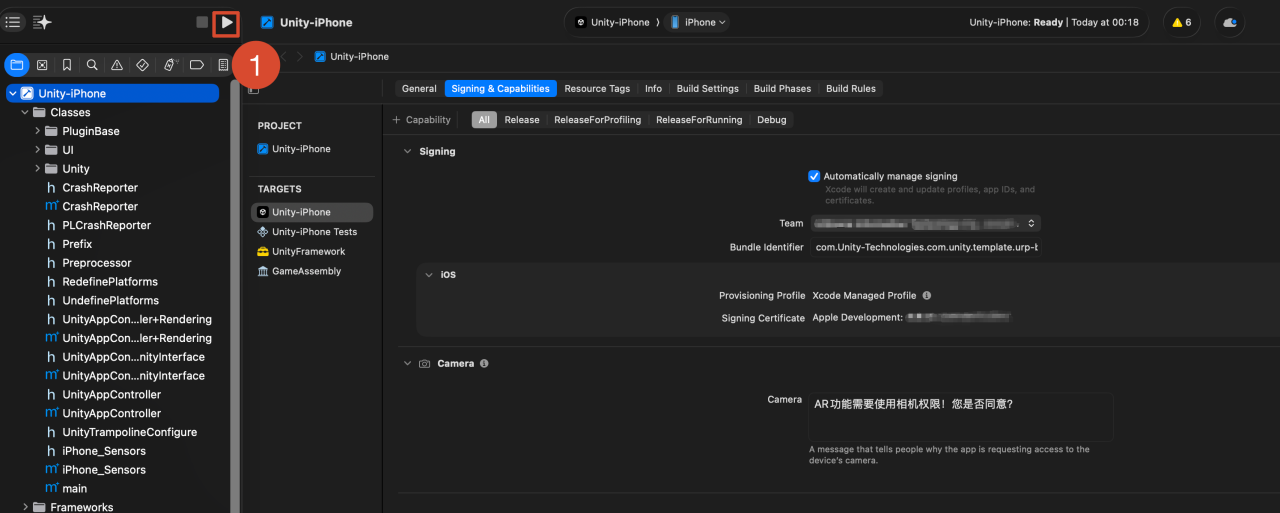
Task: Select the ReleaseForProfiling configuration filter
Action: (598, 120)
